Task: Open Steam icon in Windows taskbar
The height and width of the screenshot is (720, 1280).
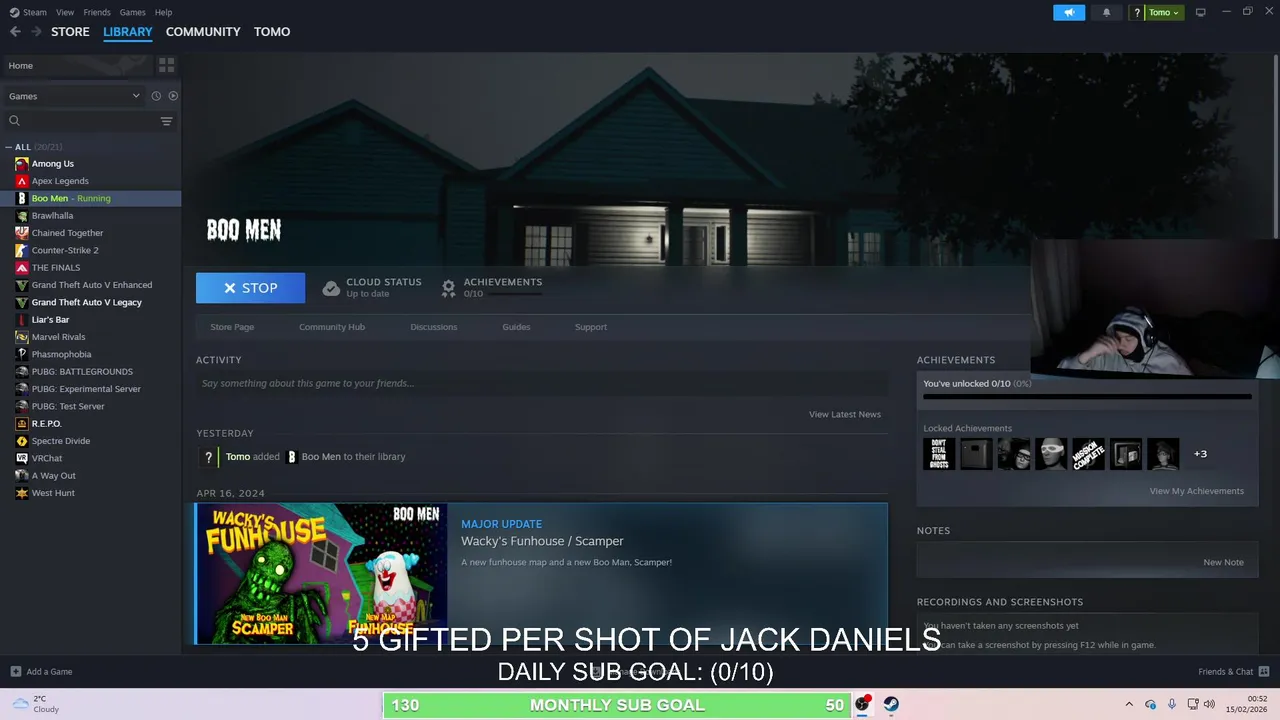Action: (891, 704)
